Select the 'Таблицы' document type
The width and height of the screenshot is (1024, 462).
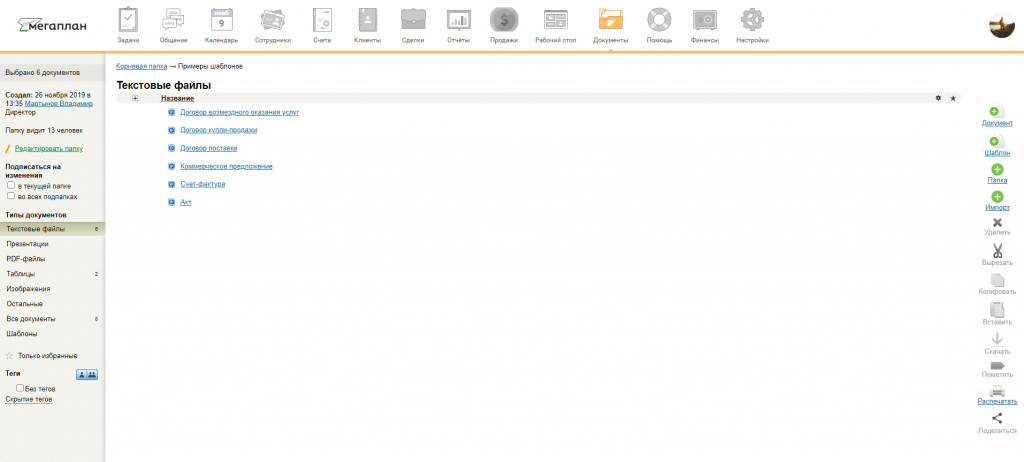tap(21, 273)
